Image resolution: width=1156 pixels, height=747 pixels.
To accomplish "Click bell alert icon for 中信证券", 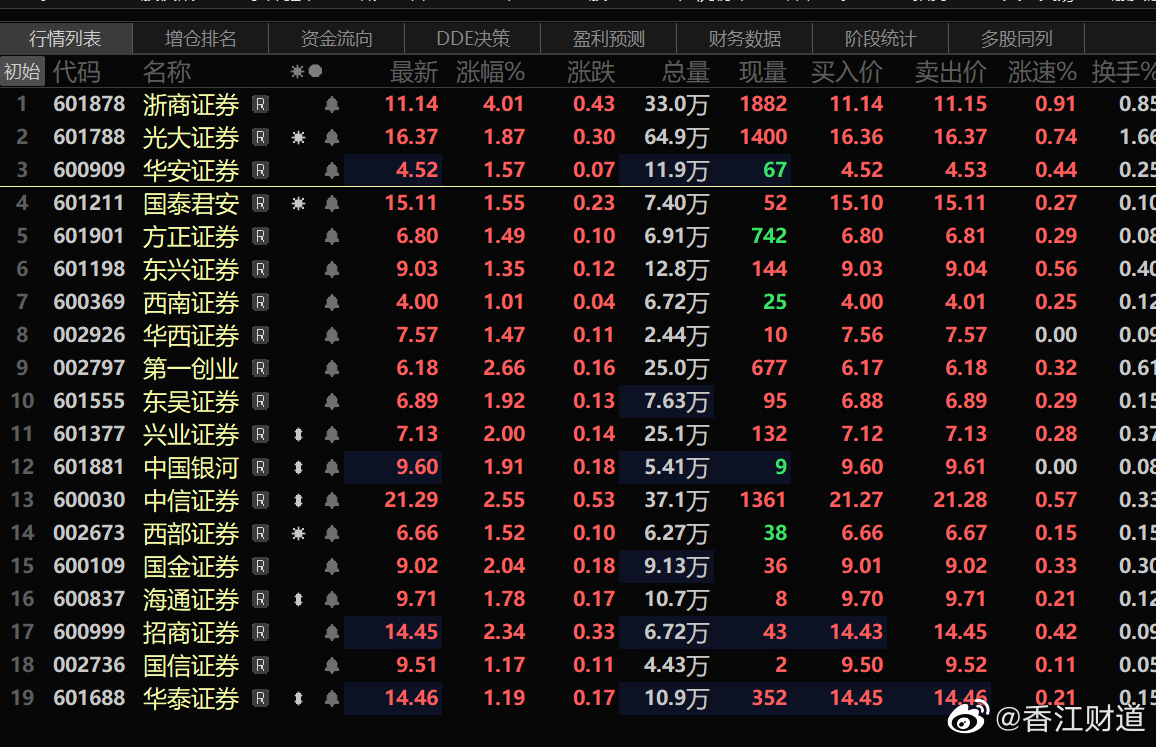I will (x=332, y=501).
